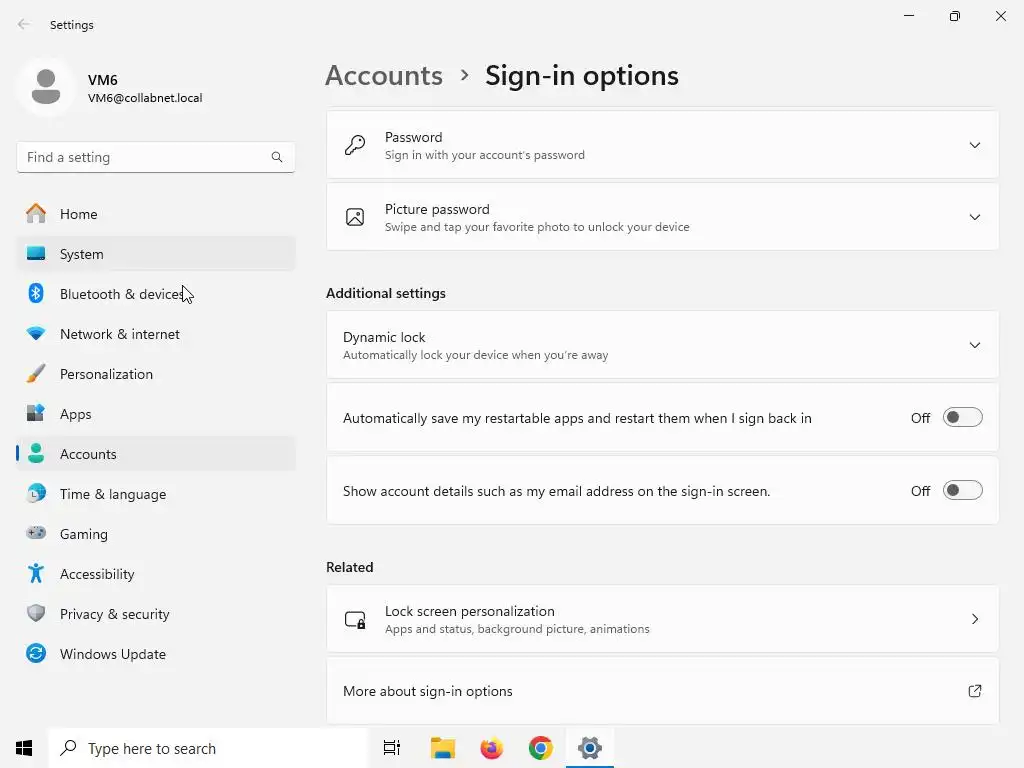
Task: Click the Sign-in options heading
Action: click(x=582, y=76)
